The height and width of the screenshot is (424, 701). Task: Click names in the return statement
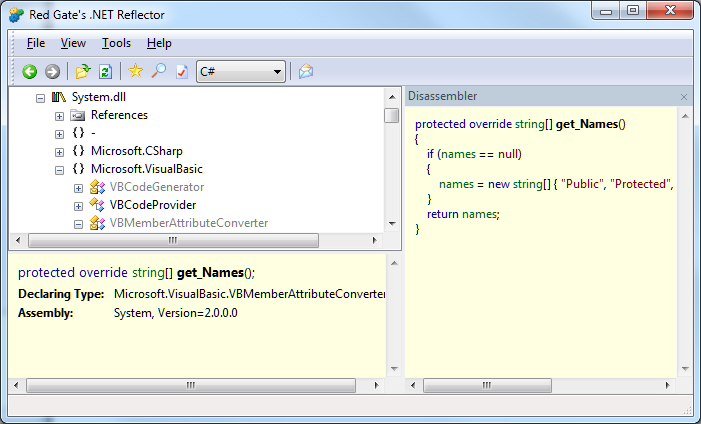point(479,214)
